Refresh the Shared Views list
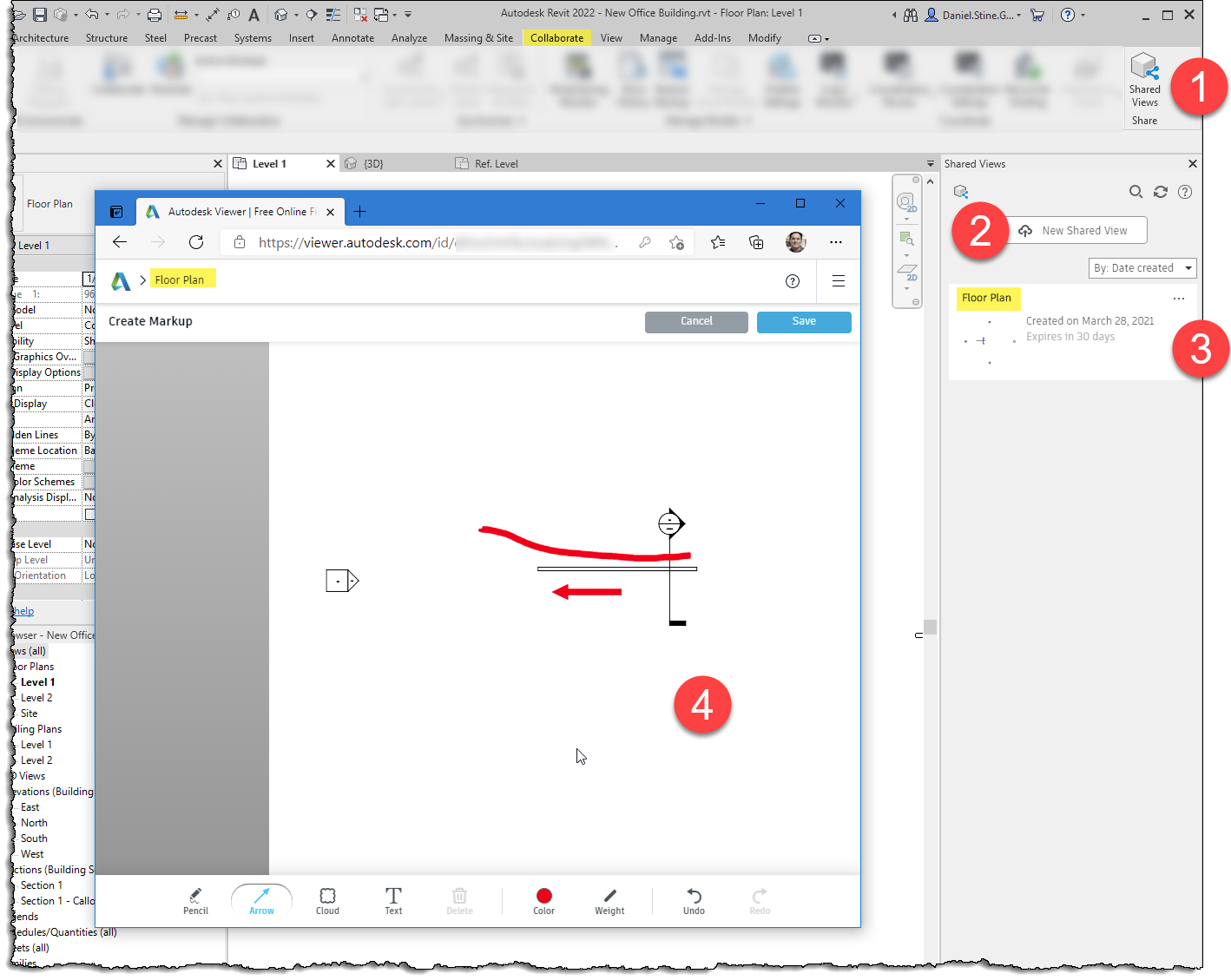The width and height of the screenshot is (1231, 980). tap(1161, 192)
